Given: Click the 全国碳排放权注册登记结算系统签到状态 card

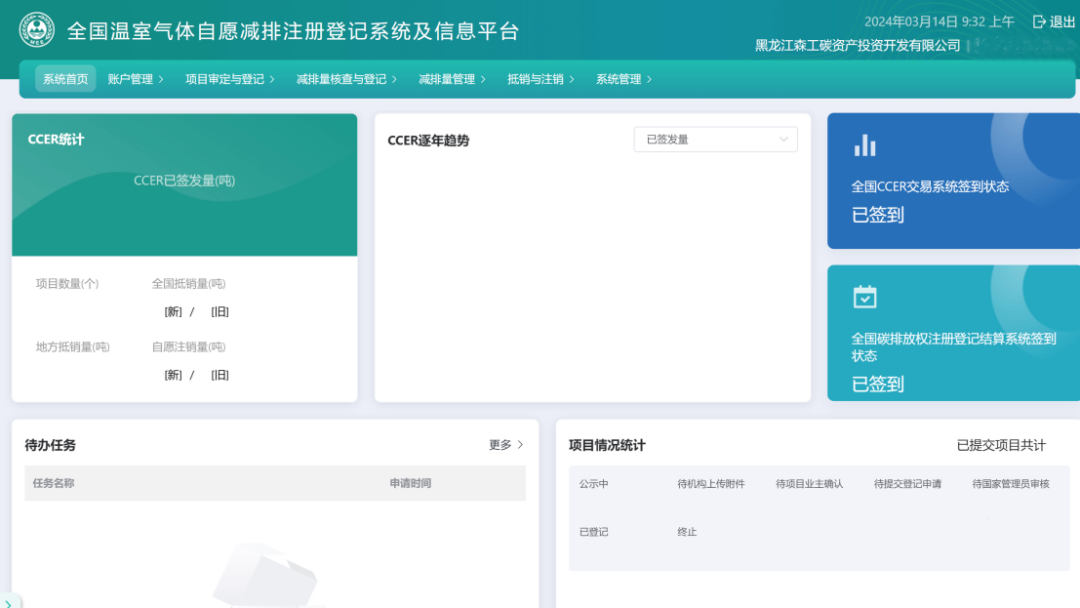Looking at the screenshot, I should pyautogui.click(x=953, y=333).
